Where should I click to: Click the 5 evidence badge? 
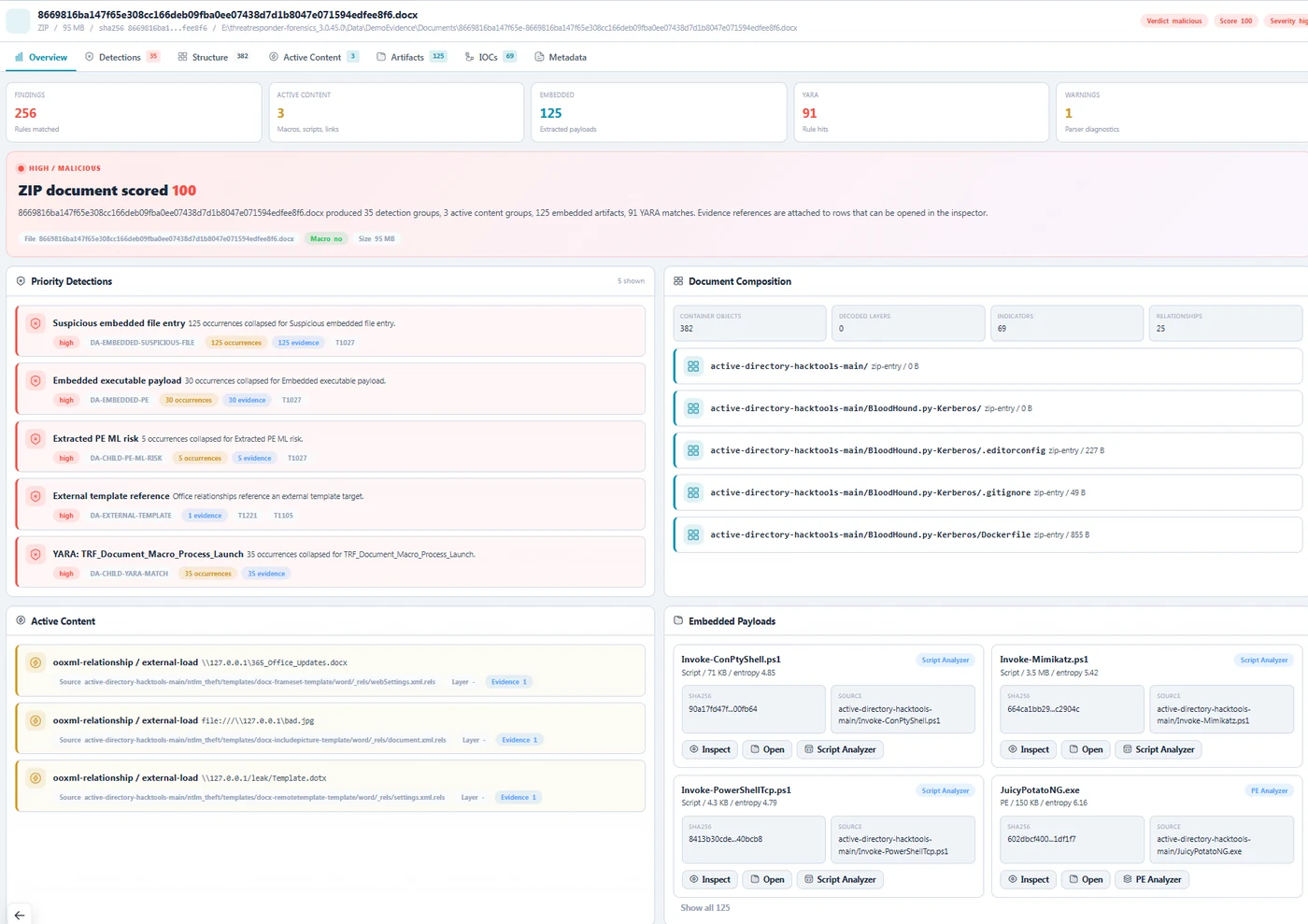pos(254,458)
